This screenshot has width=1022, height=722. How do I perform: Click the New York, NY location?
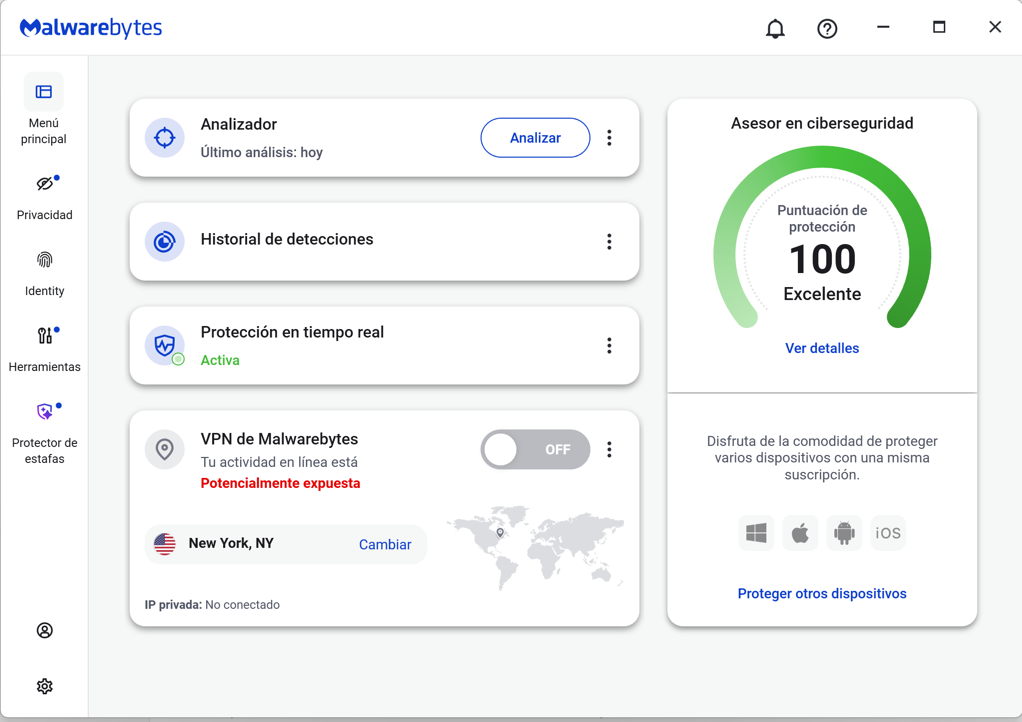tap(231, 543)
